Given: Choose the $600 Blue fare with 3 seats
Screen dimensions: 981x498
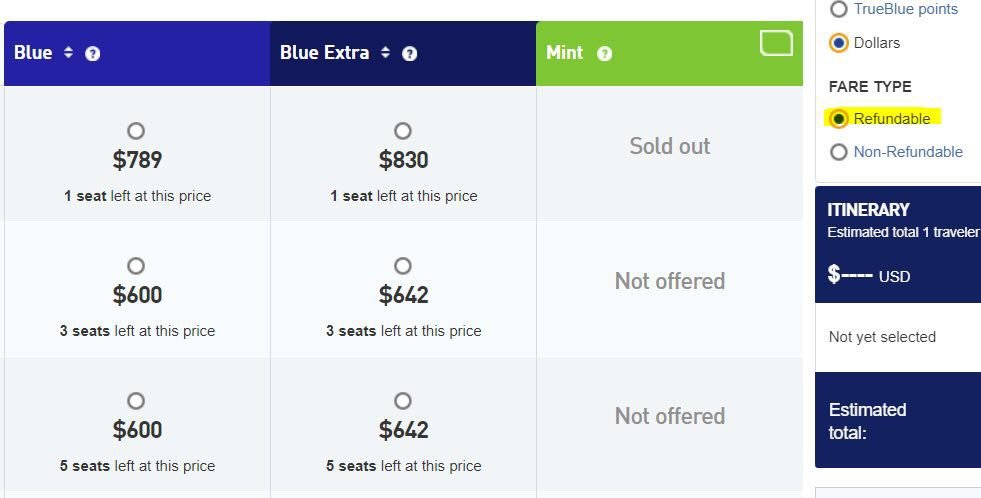Looking at the screenshot, I should tap(136, 266).
